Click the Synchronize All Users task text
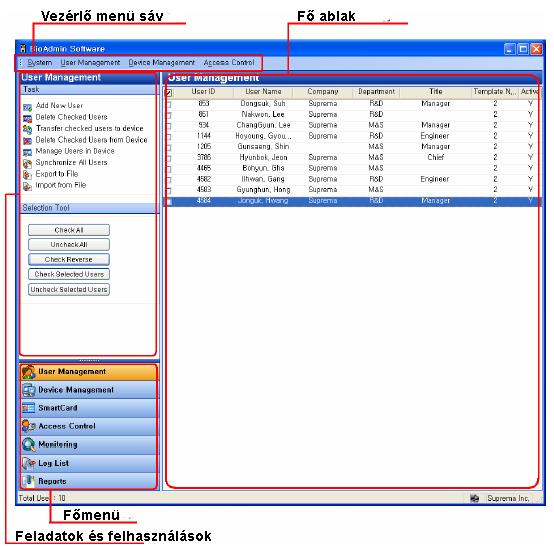Screen dimensions: 554x547 [71, 163]
